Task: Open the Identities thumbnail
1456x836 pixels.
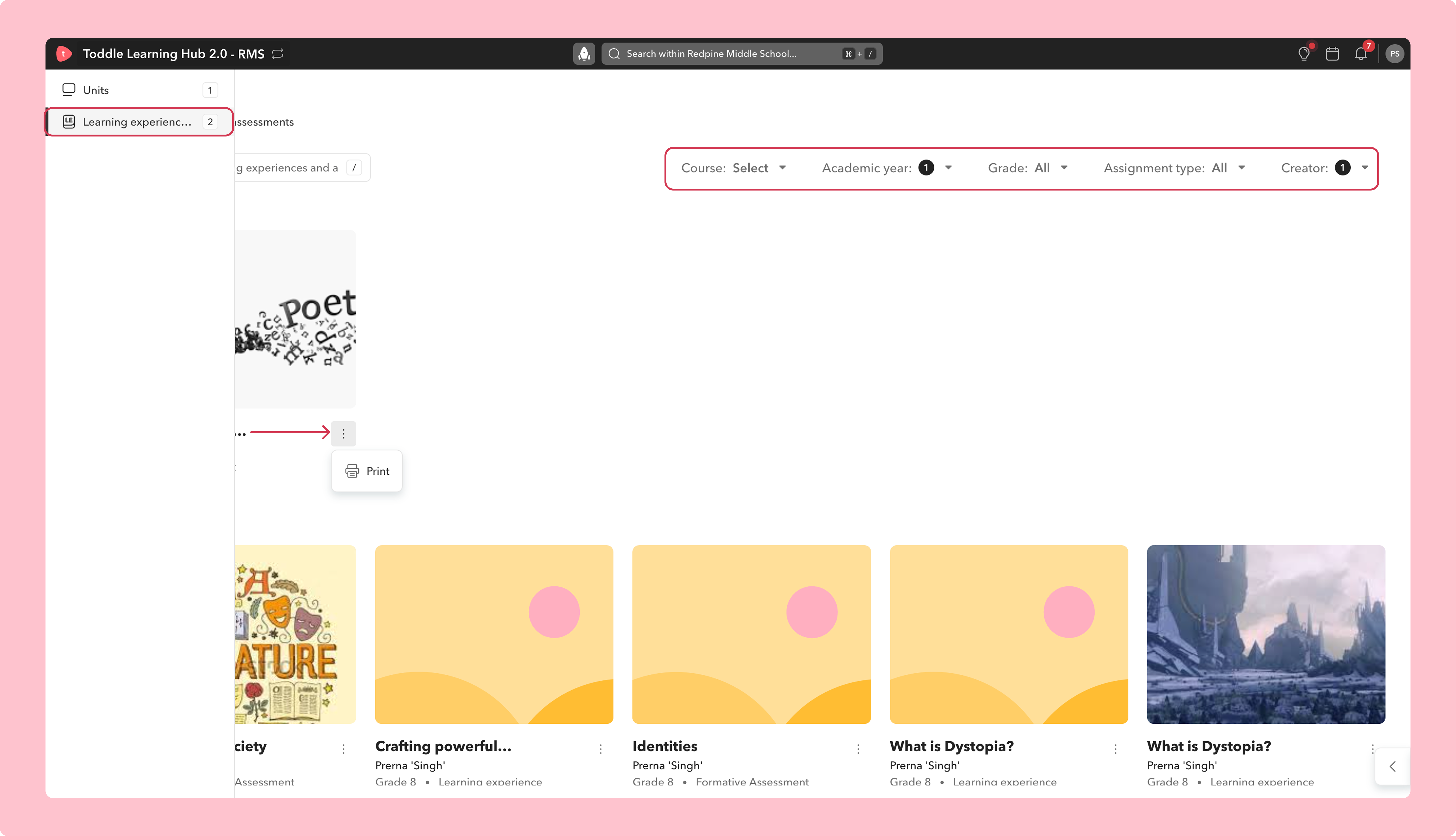Action: pyautogui.click(x=751, y=635)
